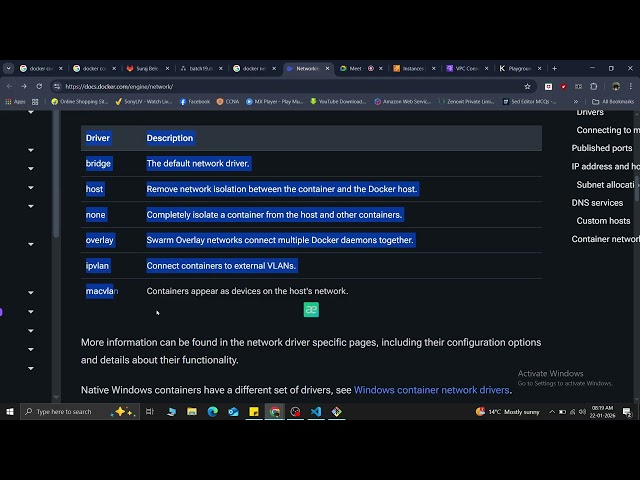Click the overlay driver cell
Screen dimensions: 640x480
point(100,240)
